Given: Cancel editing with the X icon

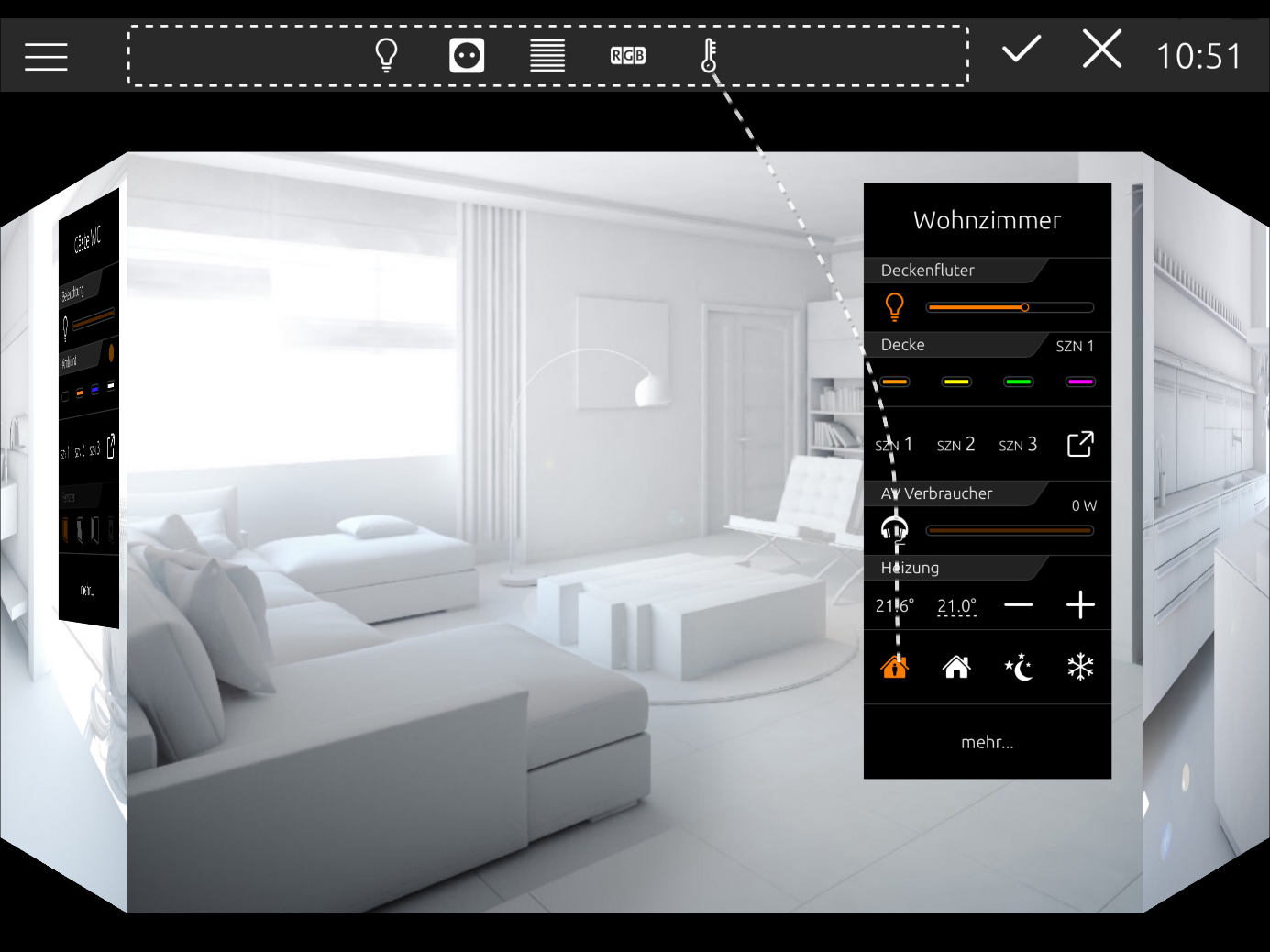Looking at the screenshot, I should [x=1101, y=49].
